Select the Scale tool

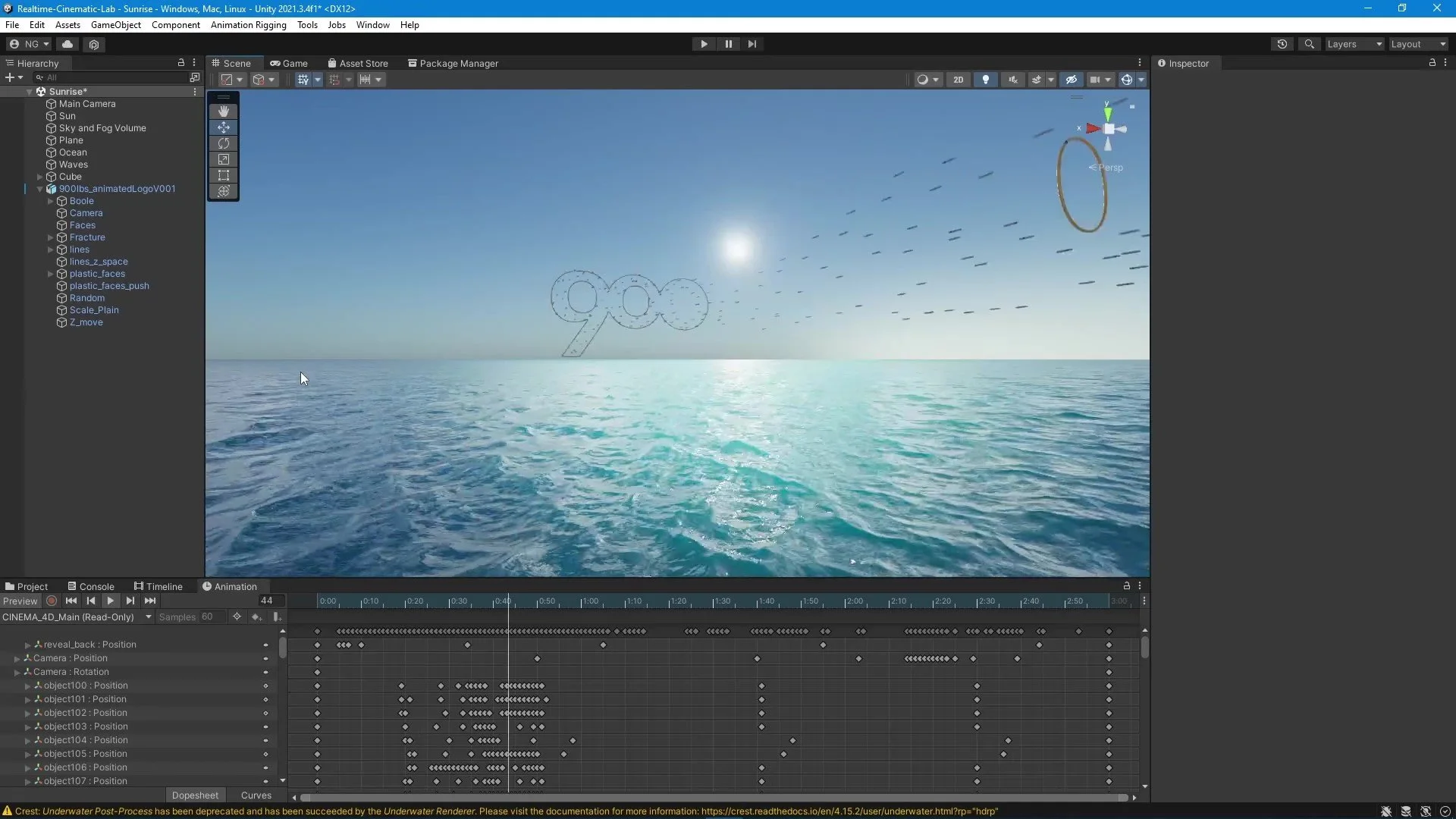[223, 159]
